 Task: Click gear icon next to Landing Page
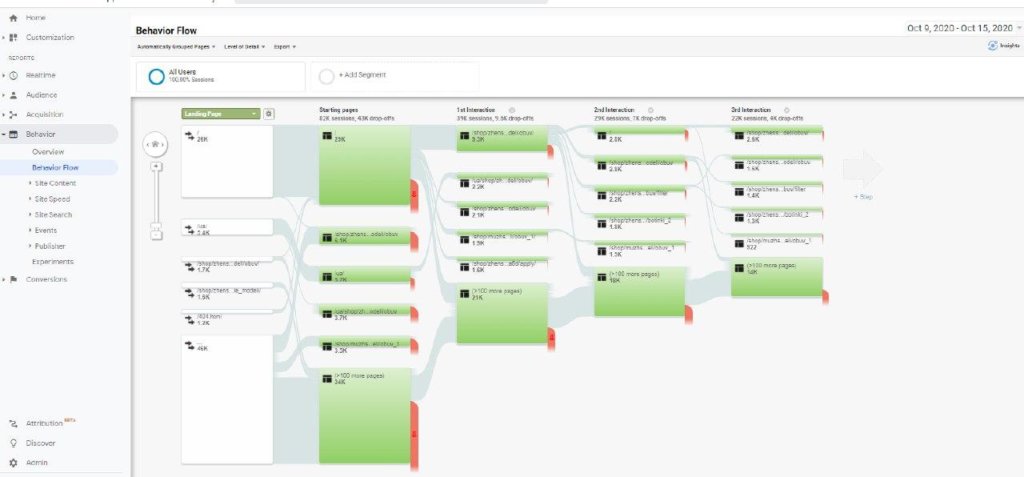[x=269, y=114]
